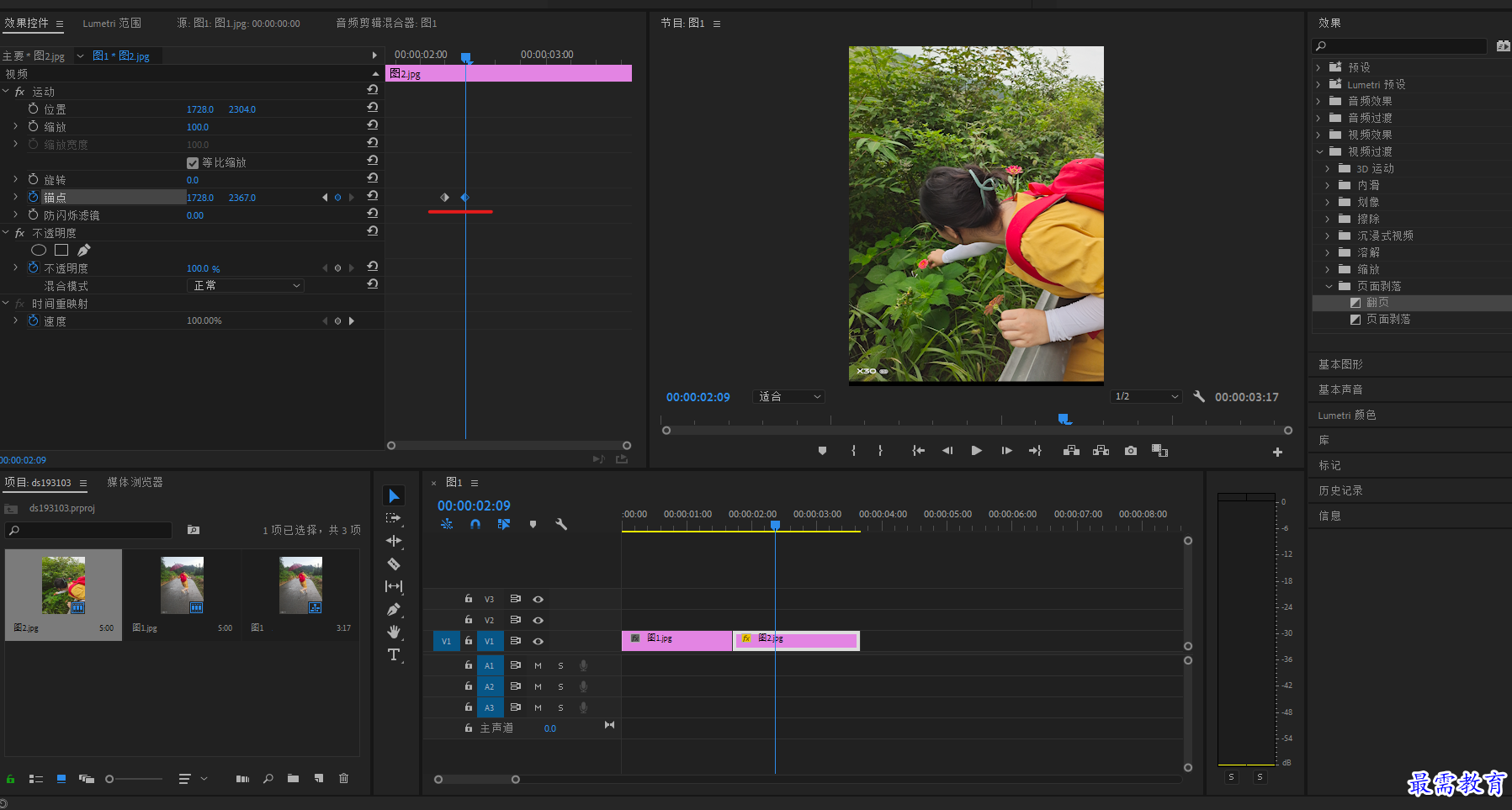1512x810 pixels.
Task: Click the Extract button
Action: (x=1101, y=451)
